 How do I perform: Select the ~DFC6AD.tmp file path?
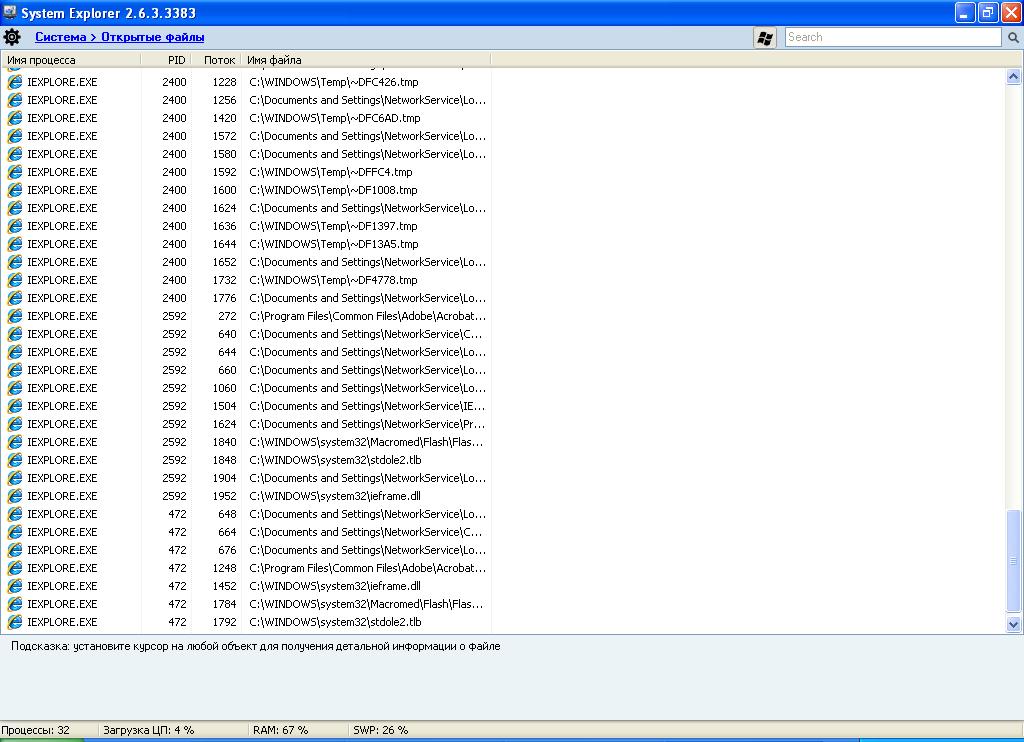tap(335, 118)
